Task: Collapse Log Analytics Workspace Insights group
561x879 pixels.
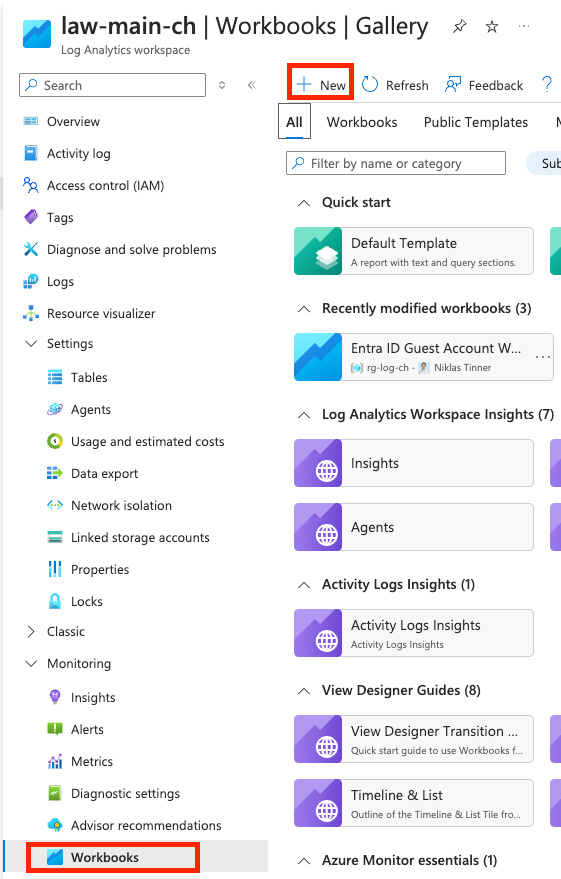Action: 304,414
